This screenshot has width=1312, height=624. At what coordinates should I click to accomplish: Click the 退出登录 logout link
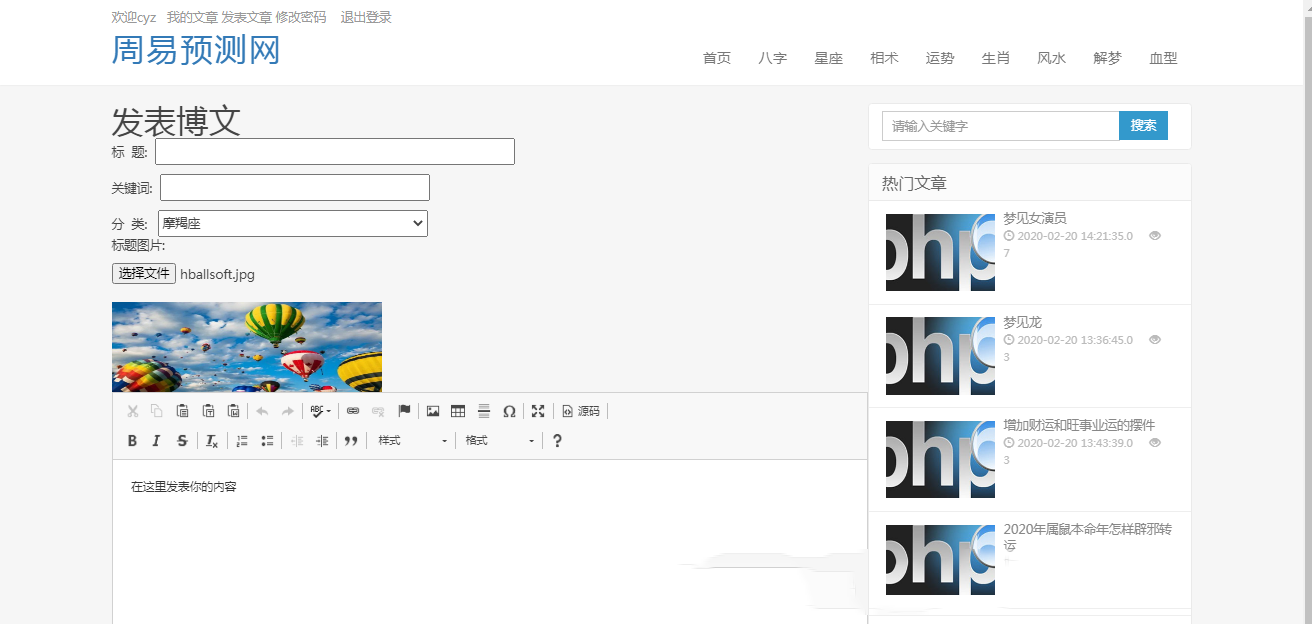[x=366, y=17]
